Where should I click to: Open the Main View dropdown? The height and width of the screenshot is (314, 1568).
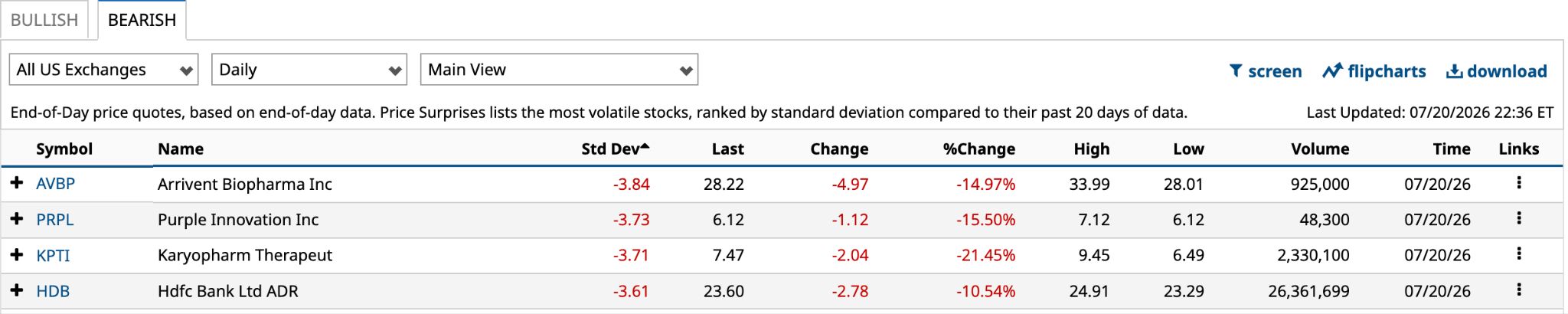559,70
